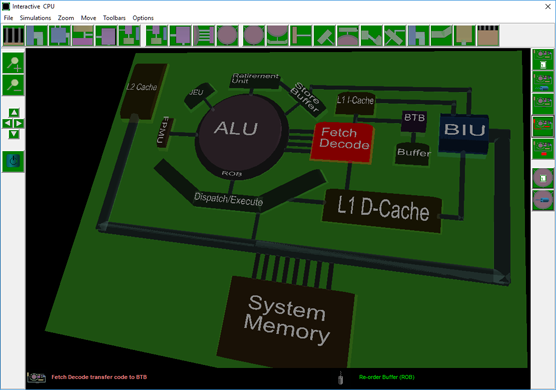Click the move left arrow

pos(7,123)
